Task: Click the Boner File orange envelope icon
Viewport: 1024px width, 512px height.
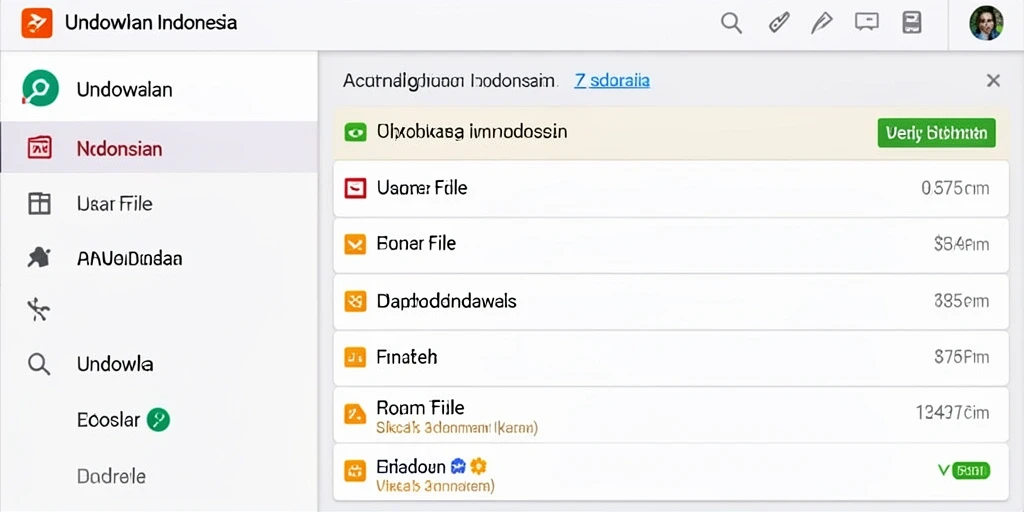Action: 355,244
